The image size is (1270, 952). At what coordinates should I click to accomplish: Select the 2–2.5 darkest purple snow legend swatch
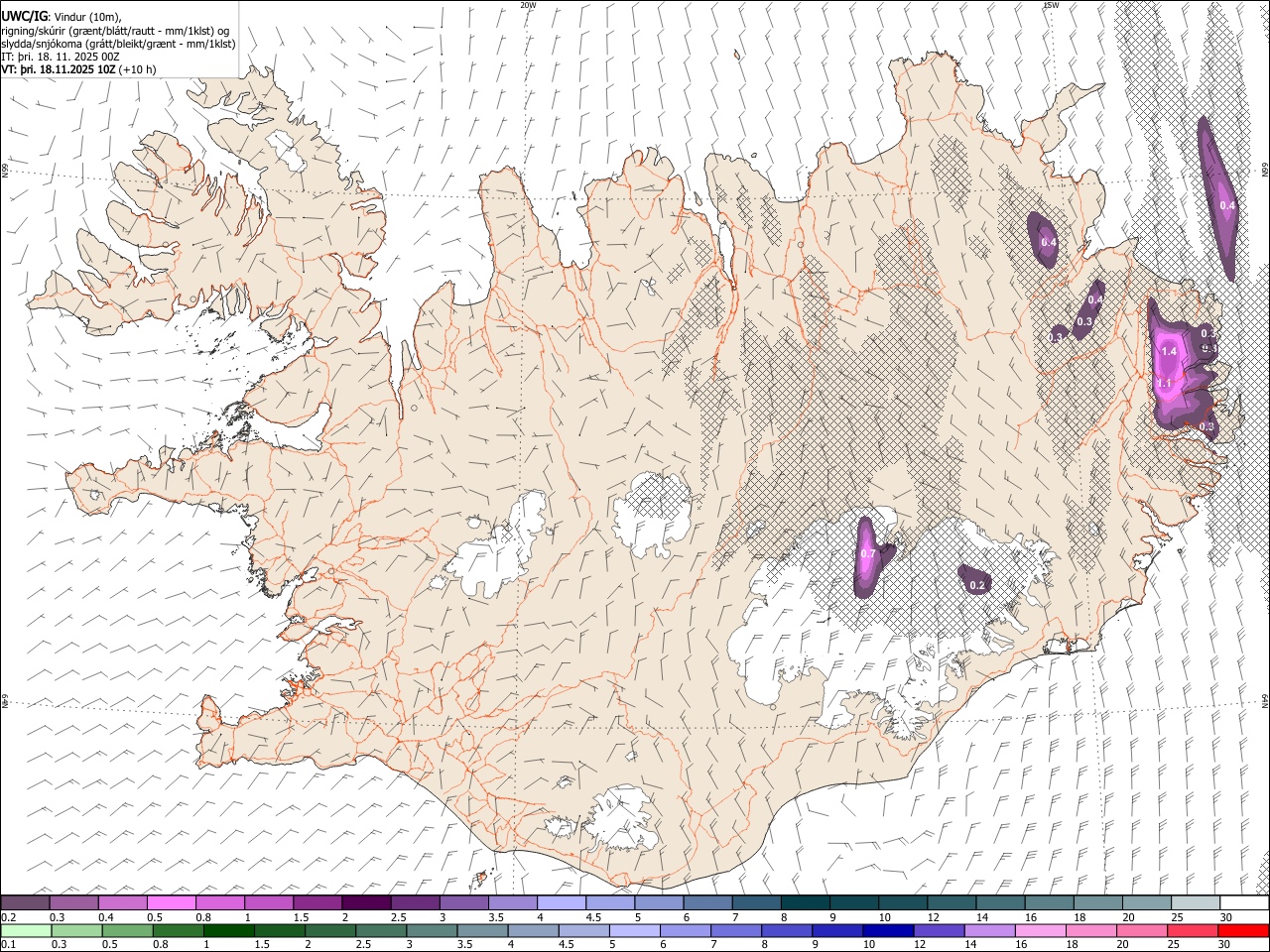click(x=366, y=903)
